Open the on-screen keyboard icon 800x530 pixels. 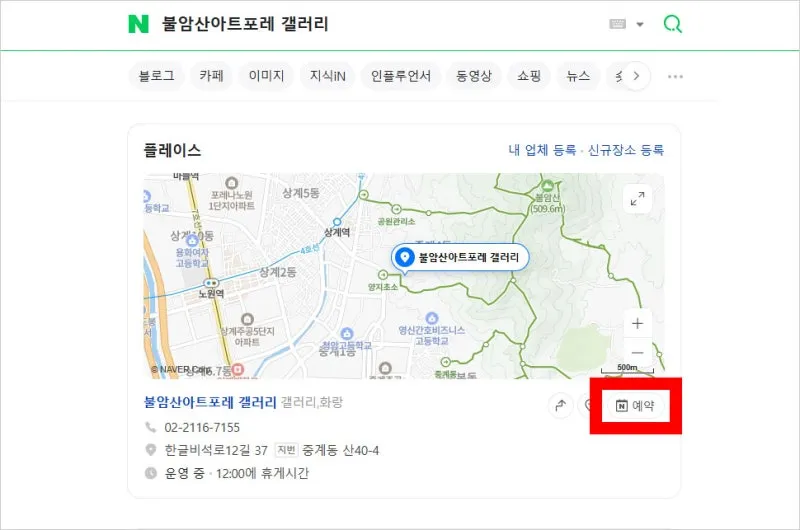click(x=617, y=24)
